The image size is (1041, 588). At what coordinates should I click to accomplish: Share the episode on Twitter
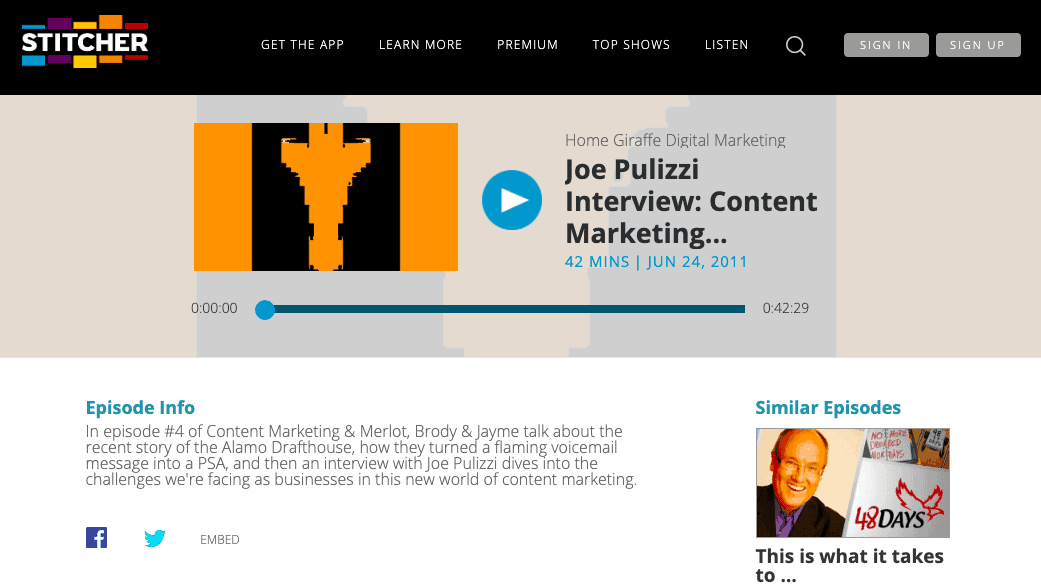click(x=155, y=538)
